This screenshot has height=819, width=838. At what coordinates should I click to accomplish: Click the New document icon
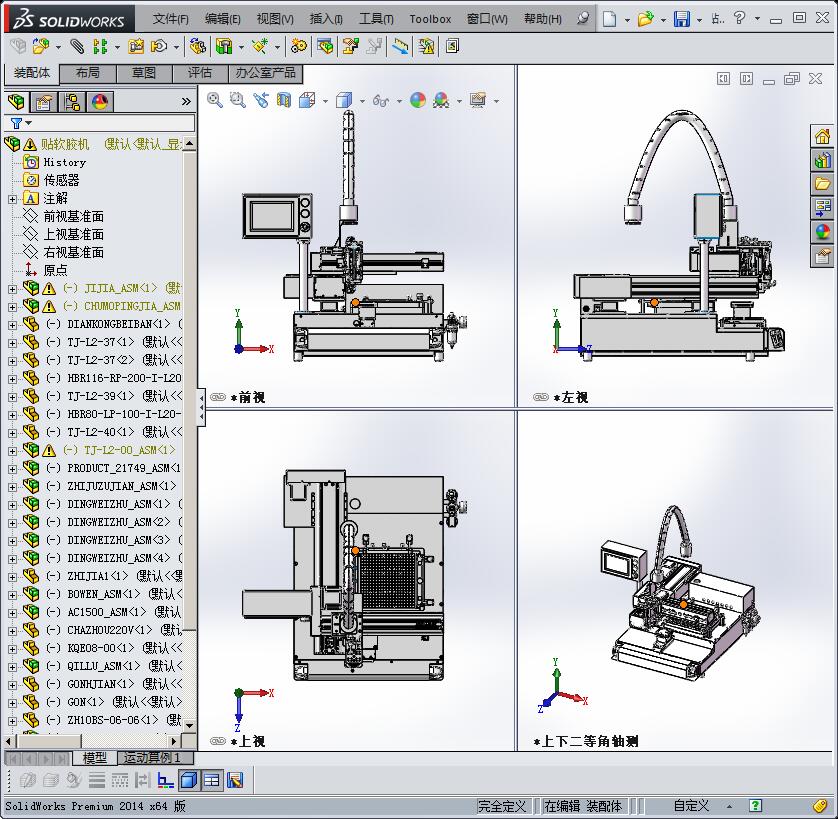pyautogui.click(x=609, y=19)
